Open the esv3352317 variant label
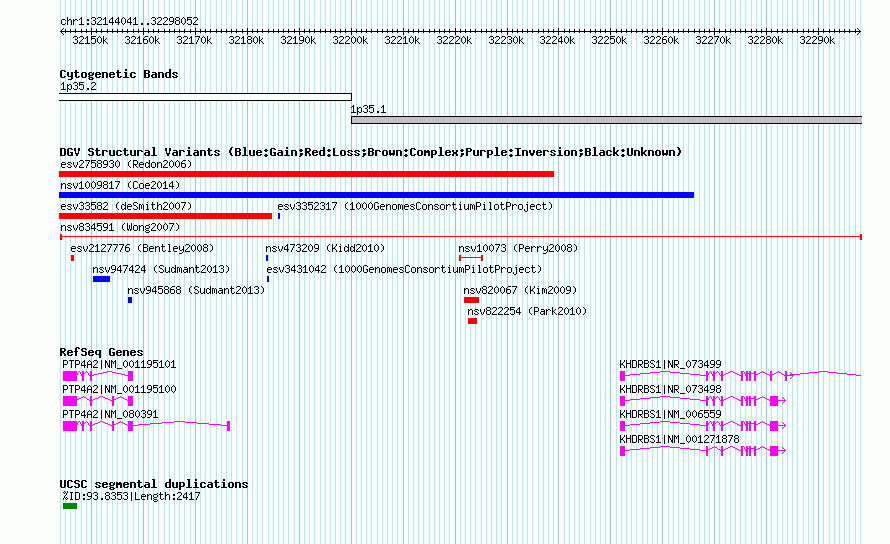This screenshot has width=890, height=544. [415, 206]
